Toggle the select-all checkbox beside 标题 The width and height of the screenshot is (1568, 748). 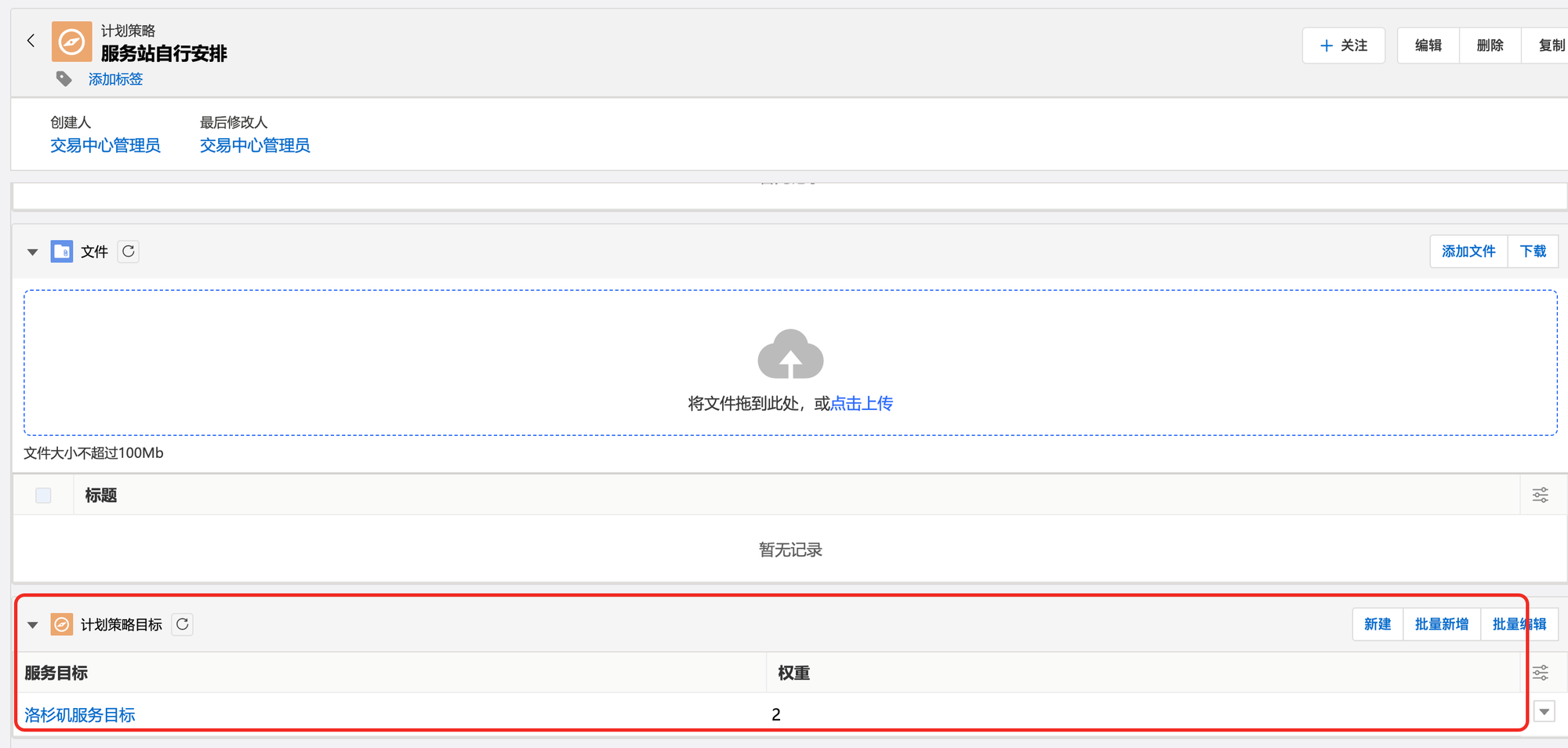click(43, 495)
